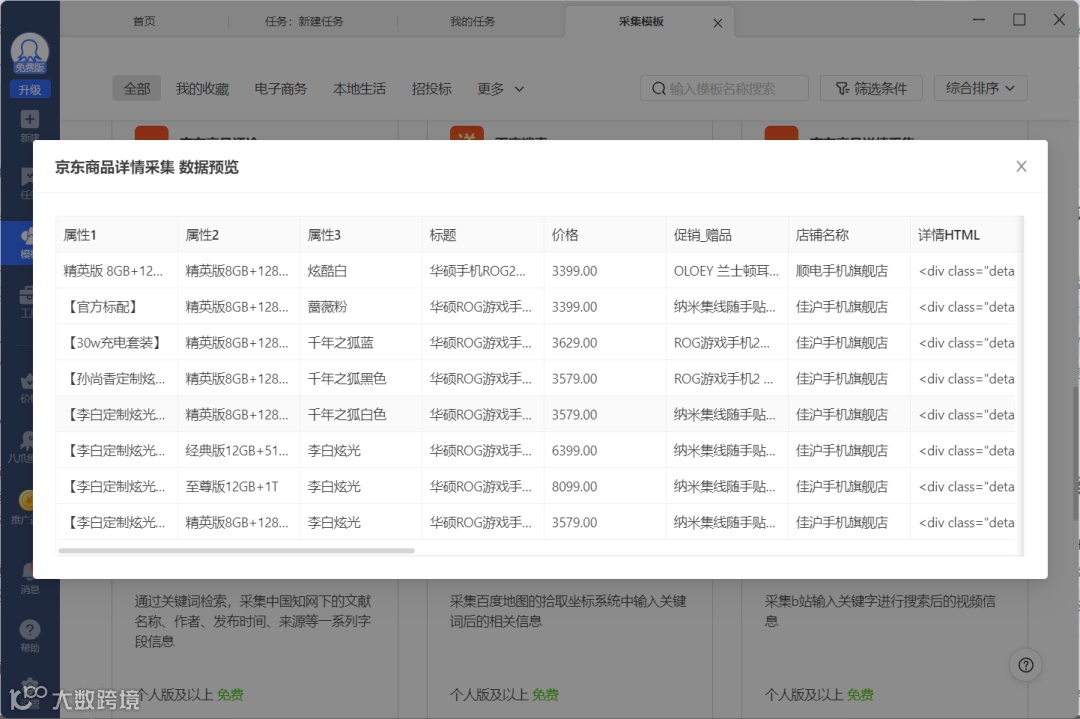Click the 新建 plus icon in sidebar
The width and height of the screenshot is (1080, 719).
(x=30, y=119)
